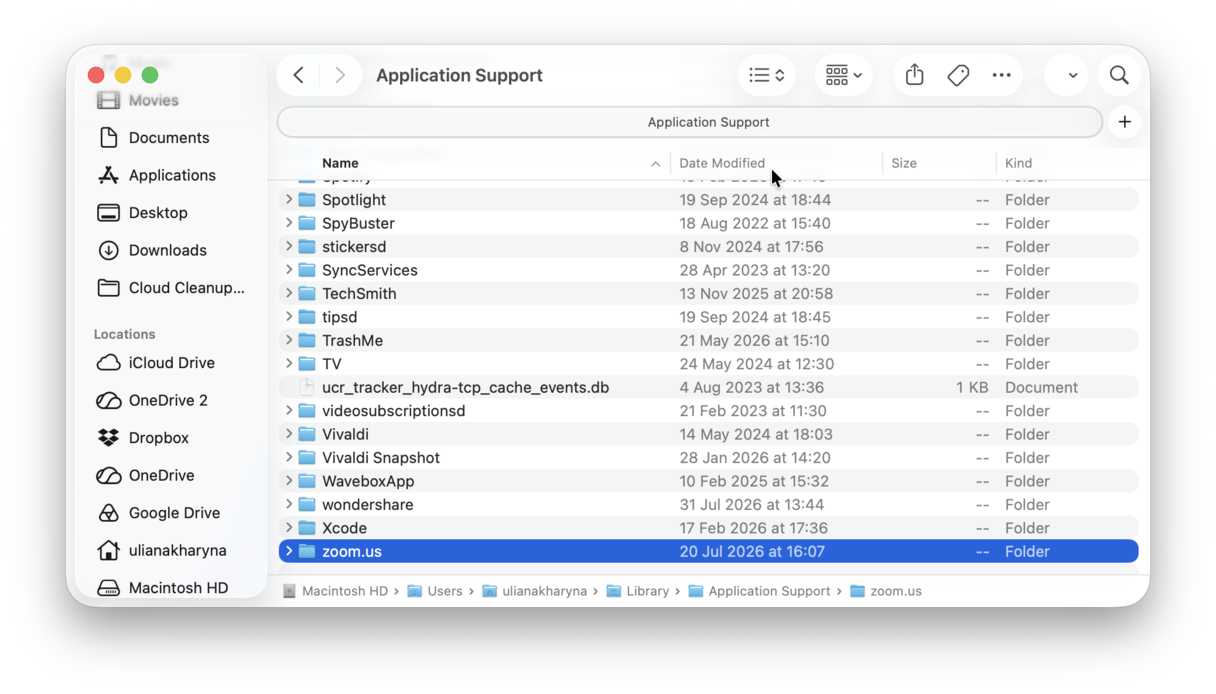Click the Vivaldi folder icon
Image resolution: width=1216 pixels, height=694 pixels.
coord(307,434)
